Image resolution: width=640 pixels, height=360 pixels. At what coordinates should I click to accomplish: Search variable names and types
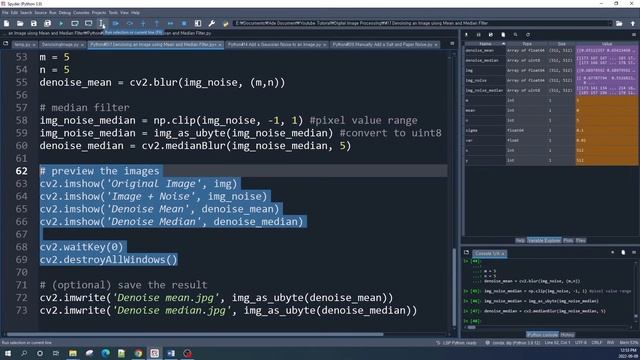point(516,35)
